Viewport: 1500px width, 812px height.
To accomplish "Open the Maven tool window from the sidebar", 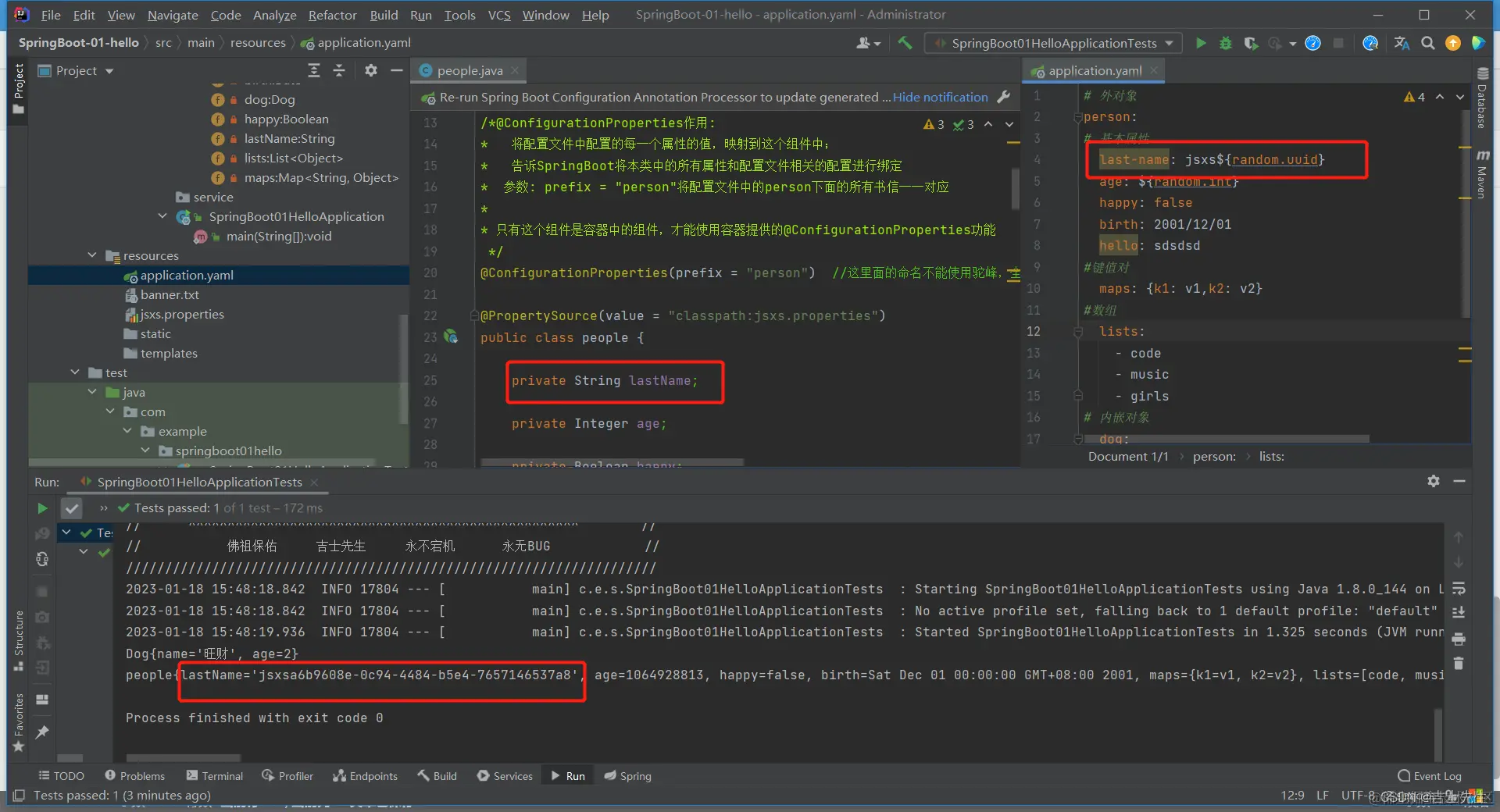I will (x=1482, y=173).
